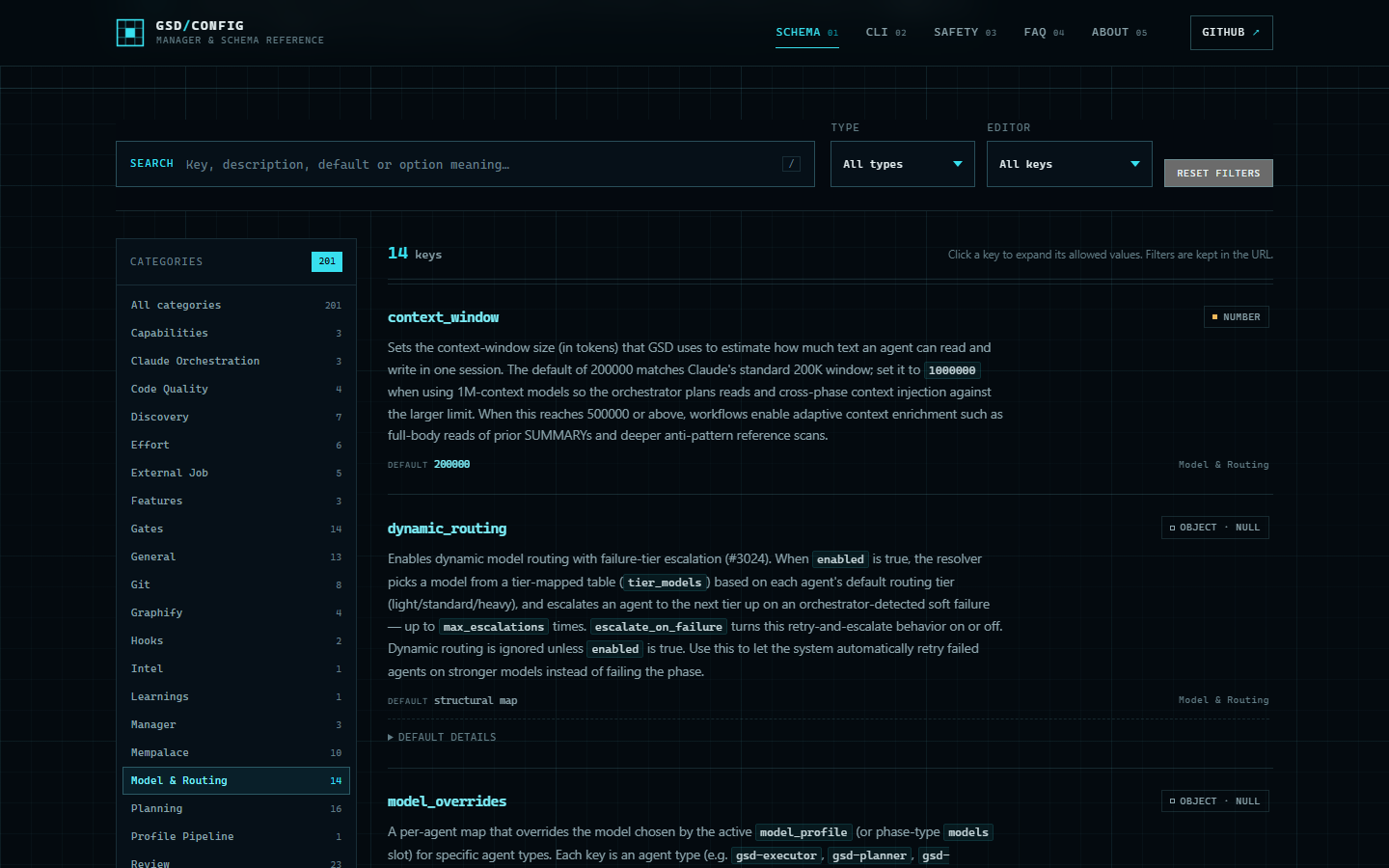This screenshot has width=1389, height=868.
Task: Select the Manager category
Action: click(236, 724)
